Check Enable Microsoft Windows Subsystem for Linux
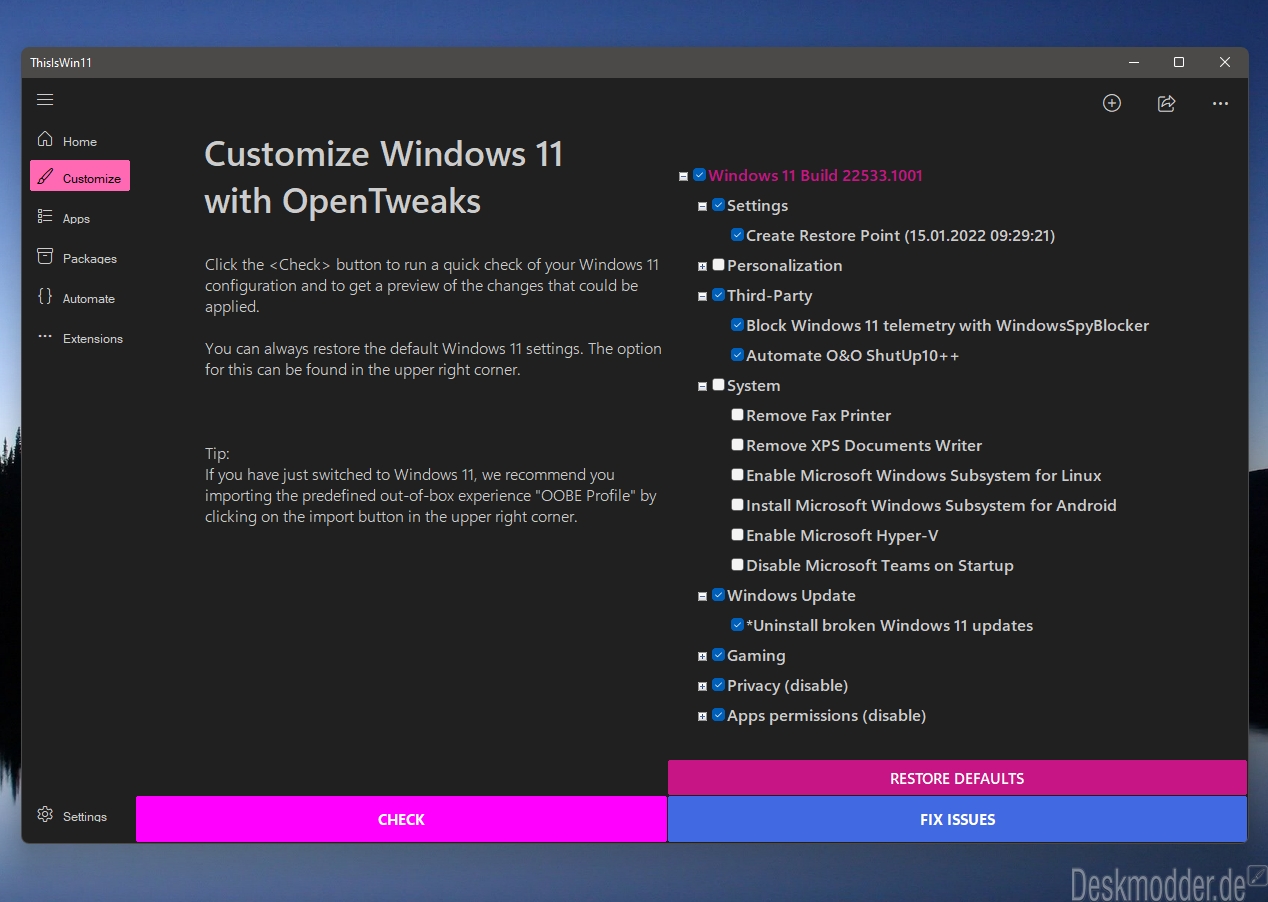Viewport: 1268px width, 902px height. click(x=737, y=475)
